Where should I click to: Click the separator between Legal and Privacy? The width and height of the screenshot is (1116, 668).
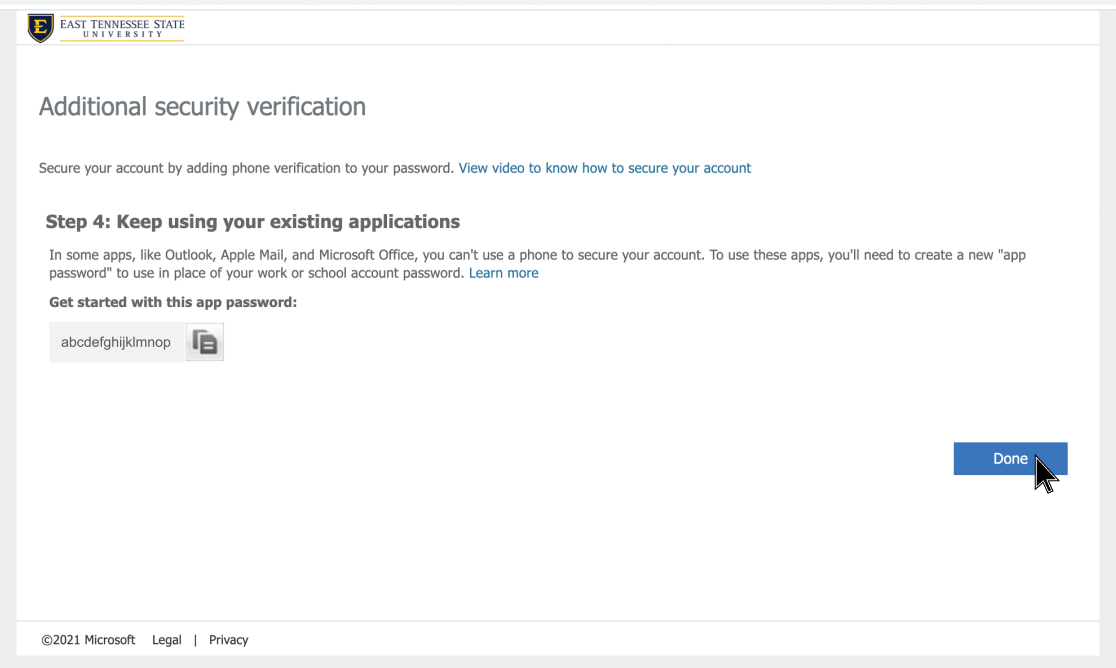point(195,640)
